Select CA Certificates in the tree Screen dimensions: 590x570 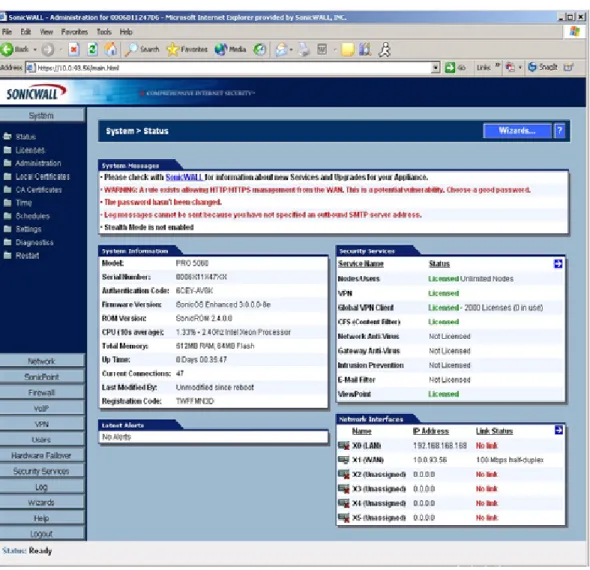click(39, 190)
